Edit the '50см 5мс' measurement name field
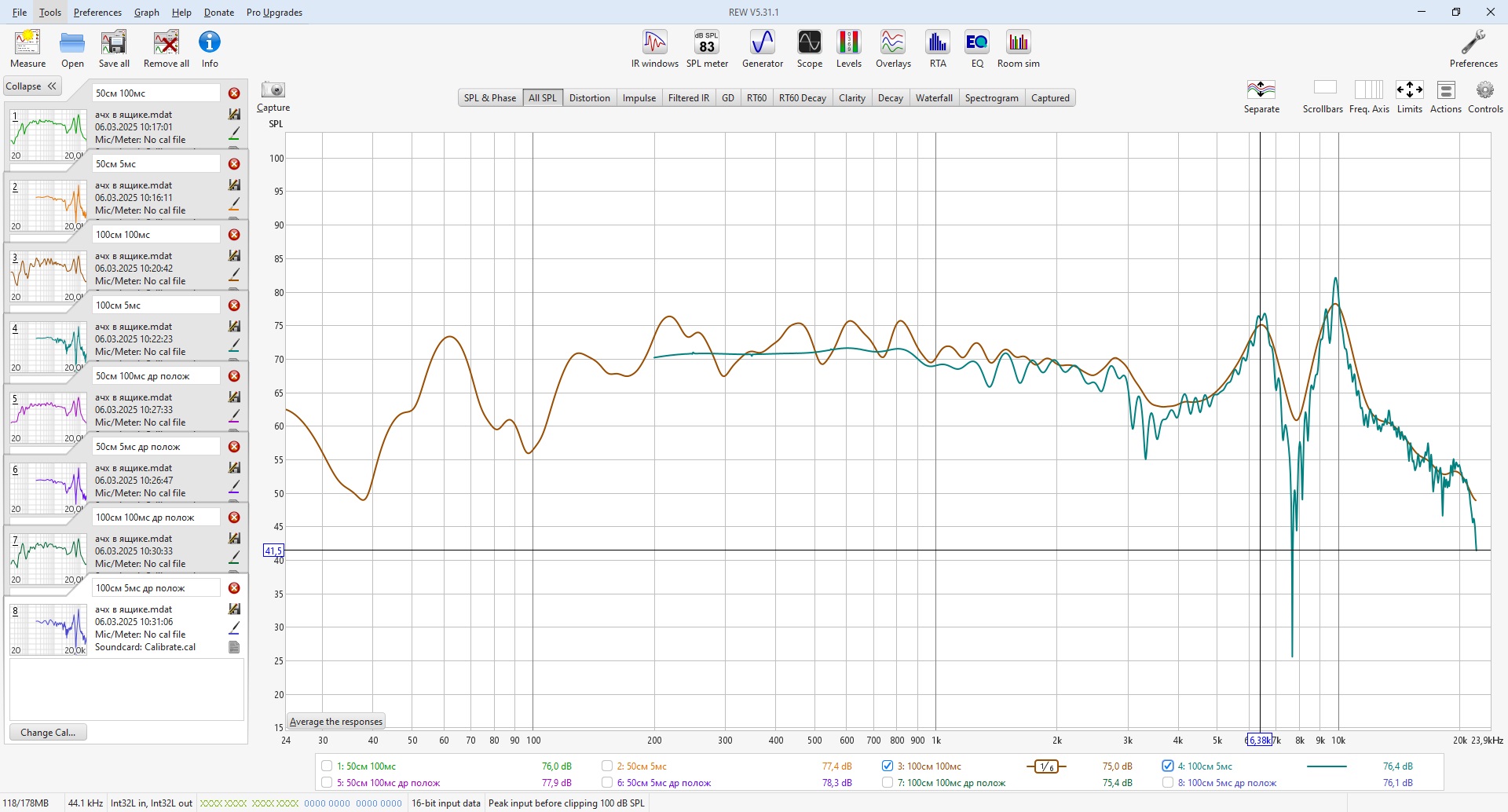Viewport: 1508px width, 812px height. (156, 164)
